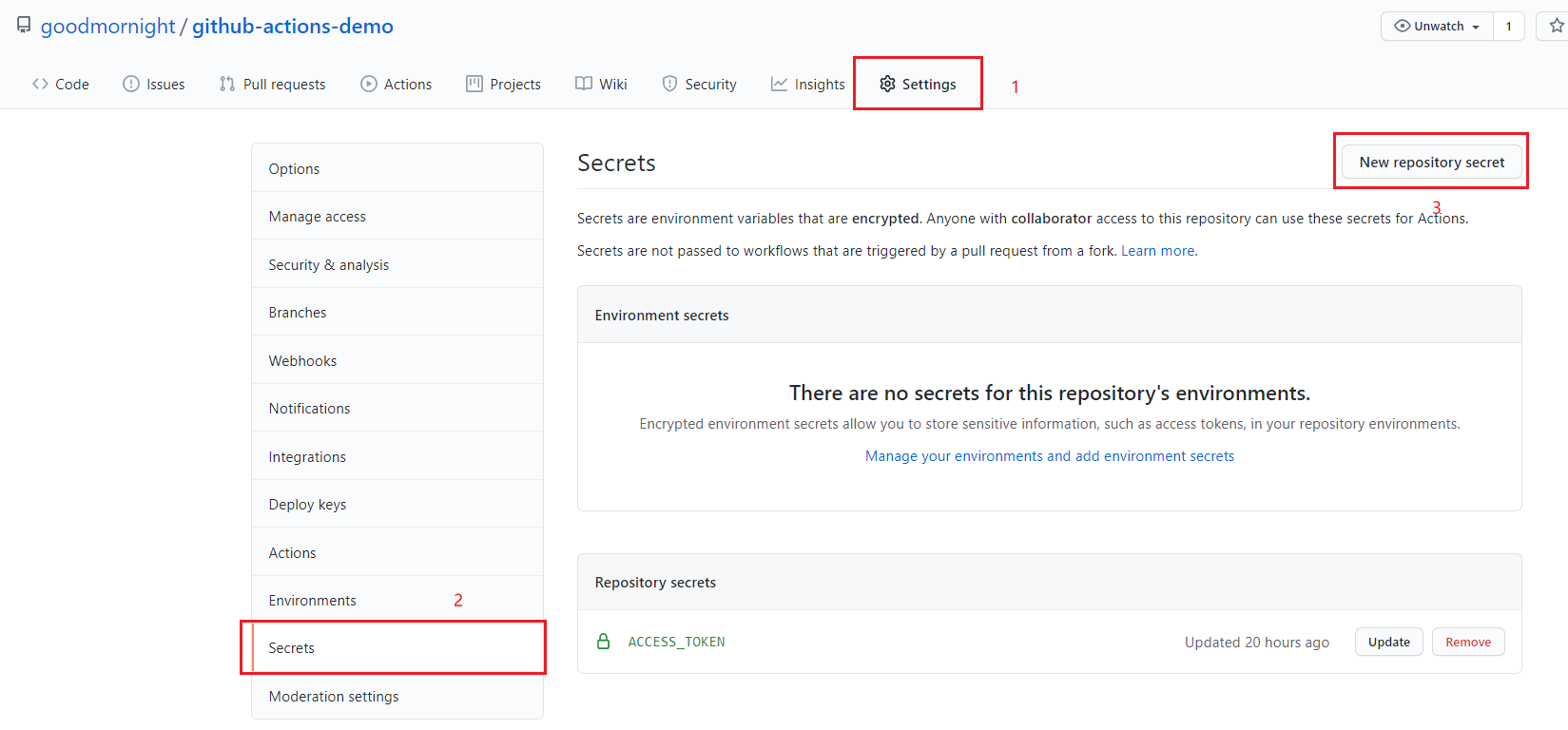Select Environments in sidebar

pos(397,601)
